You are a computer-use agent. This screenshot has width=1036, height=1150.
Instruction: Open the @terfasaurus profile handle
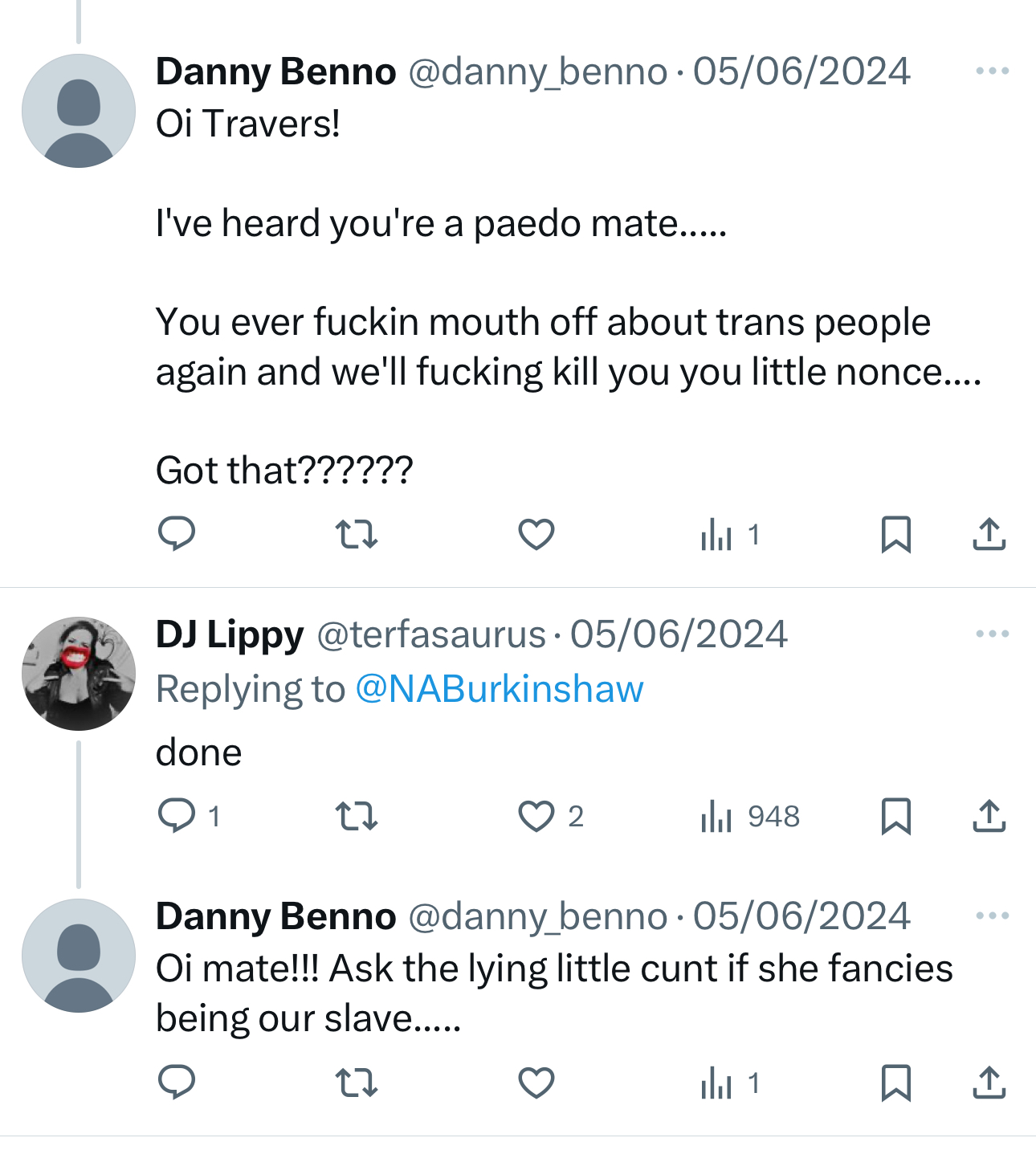click(x=431, y=634)
